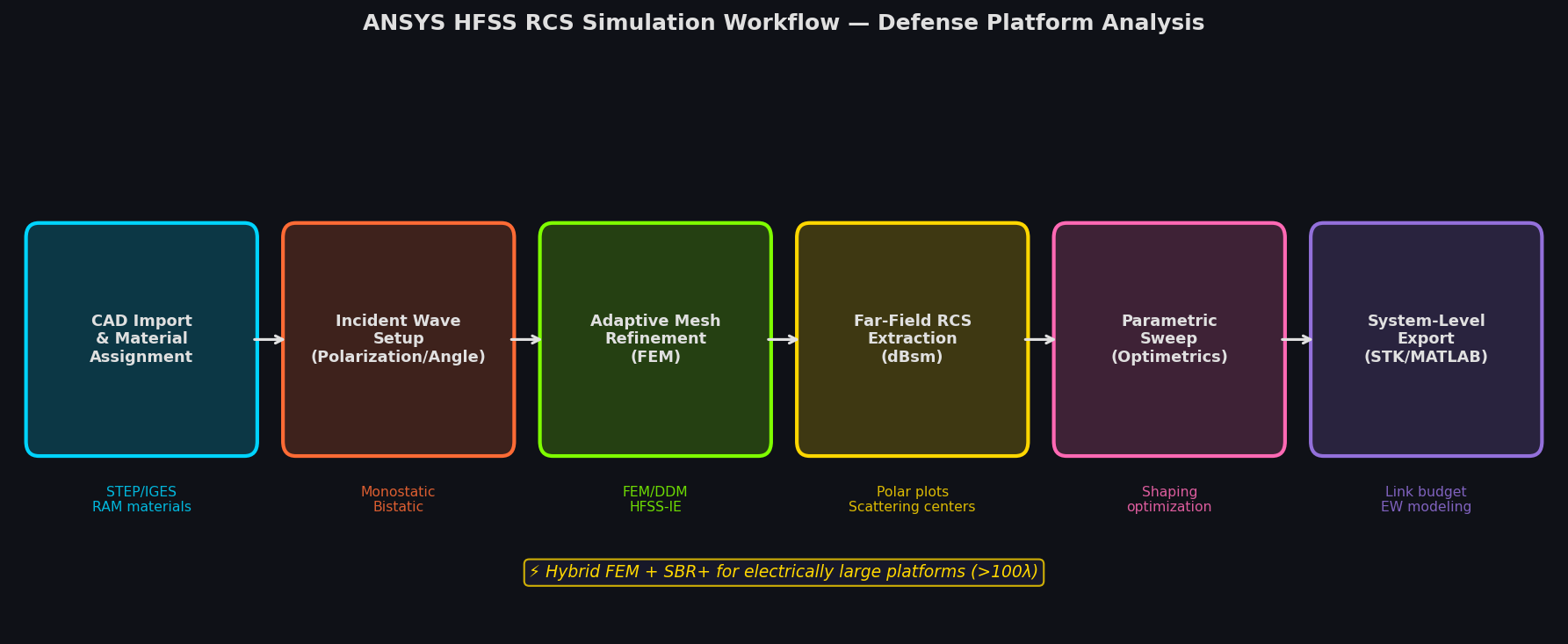Image resolution: width=1568 pixels, height=644 pixels.
Task: Click the STEP/IGES RAM materials caption
Action: pyautogui.click(x=141, y=500)
